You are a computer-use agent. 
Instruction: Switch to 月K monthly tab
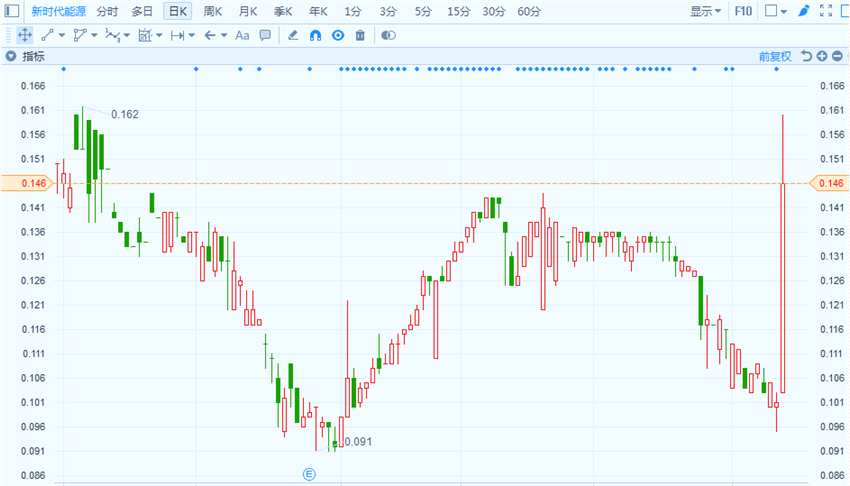point(248,11)
